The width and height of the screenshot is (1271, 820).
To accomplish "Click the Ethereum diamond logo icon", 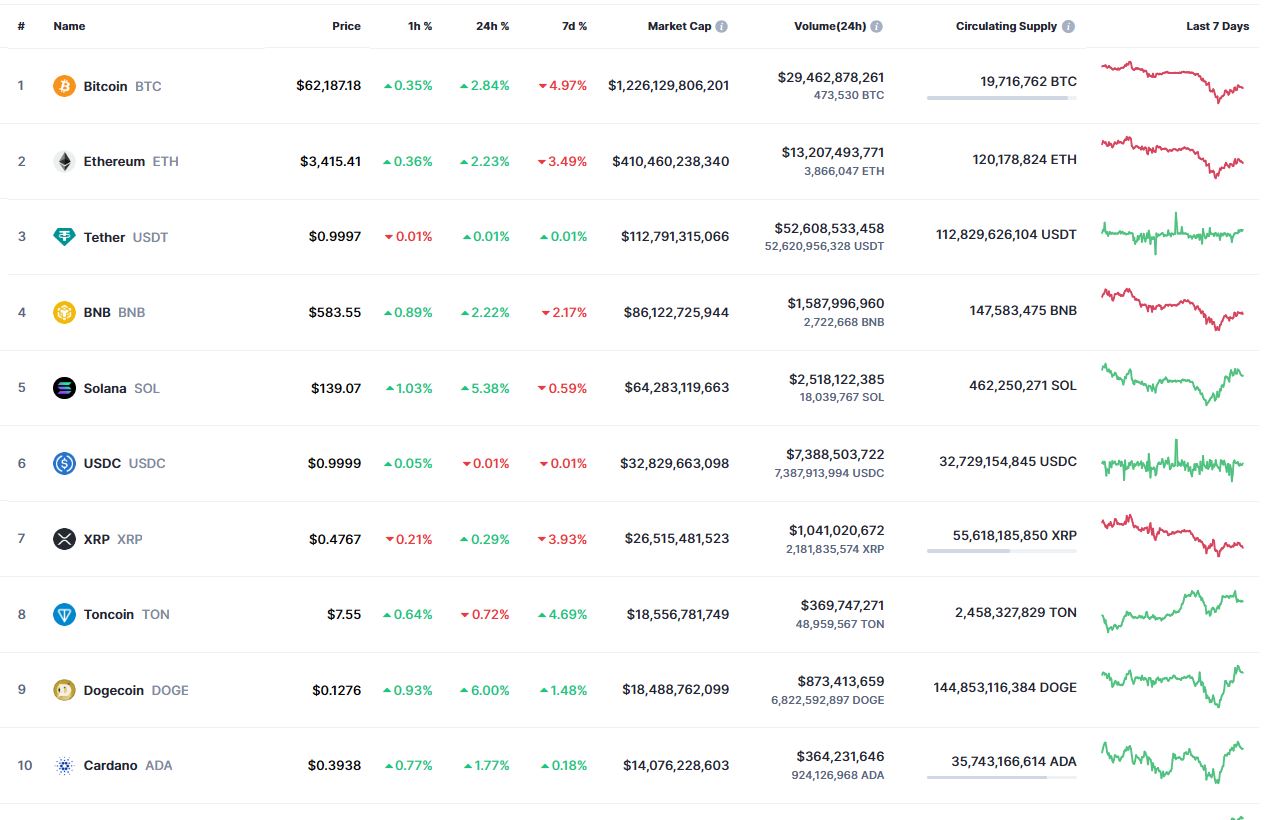I will tap(64, 161).
